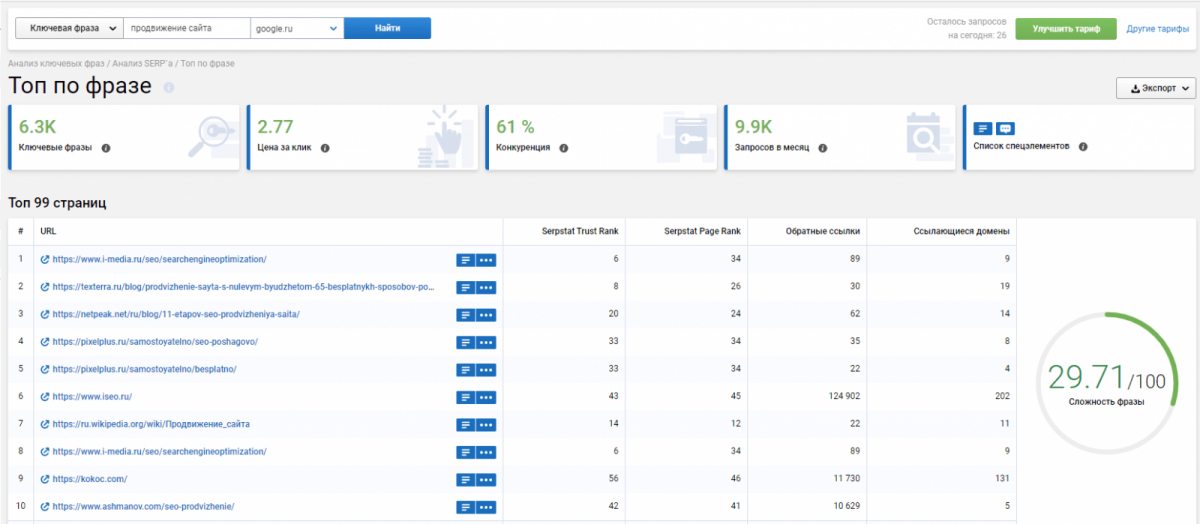Screen dimensions: 1200x524
Task: Go to 'Анализ ключевых фраз' breadcrumb
Action: pyautogui.click(x=56, y=64)
